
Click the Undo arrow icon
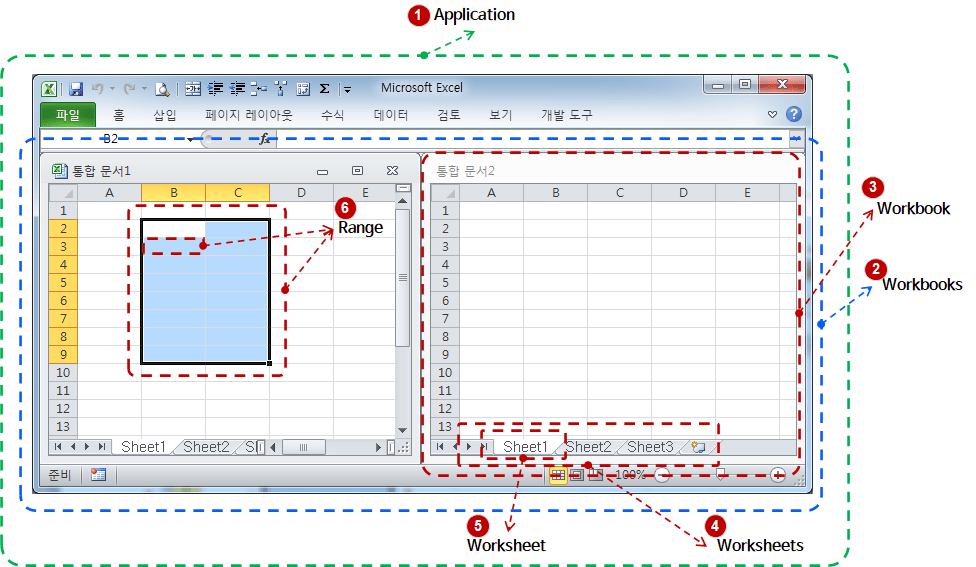pos(98,89)
